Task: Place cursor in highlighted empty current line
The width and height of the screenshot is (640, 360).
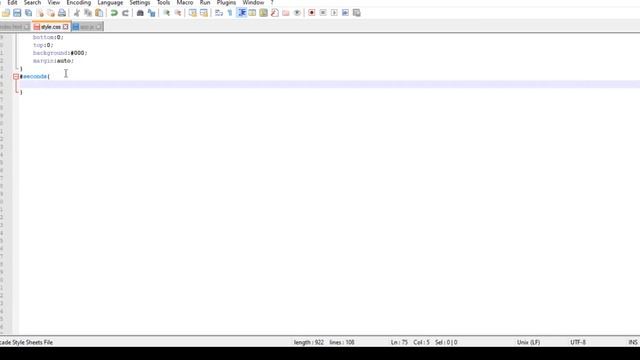Action: coord(329,84)
